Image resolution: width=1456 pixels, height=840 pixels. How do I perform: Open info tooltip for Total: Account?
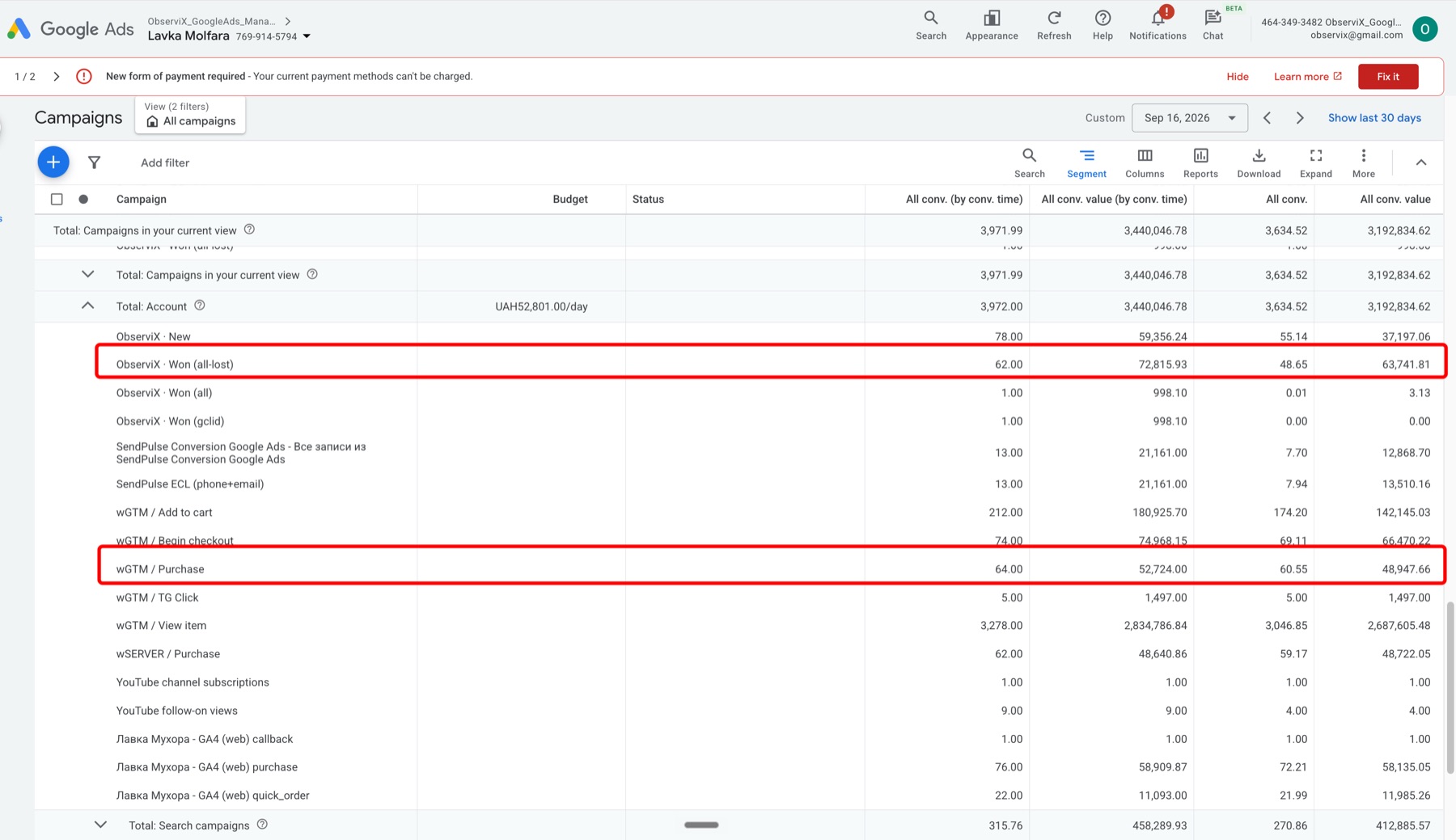point(200,306)
